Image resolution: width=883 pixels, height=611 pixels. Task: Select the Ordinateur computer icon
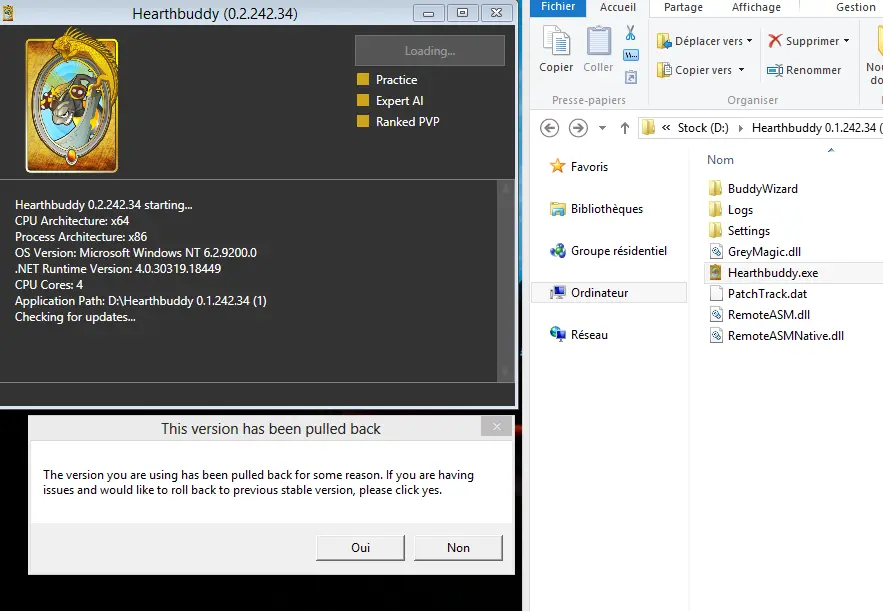[x=558, y=292]
